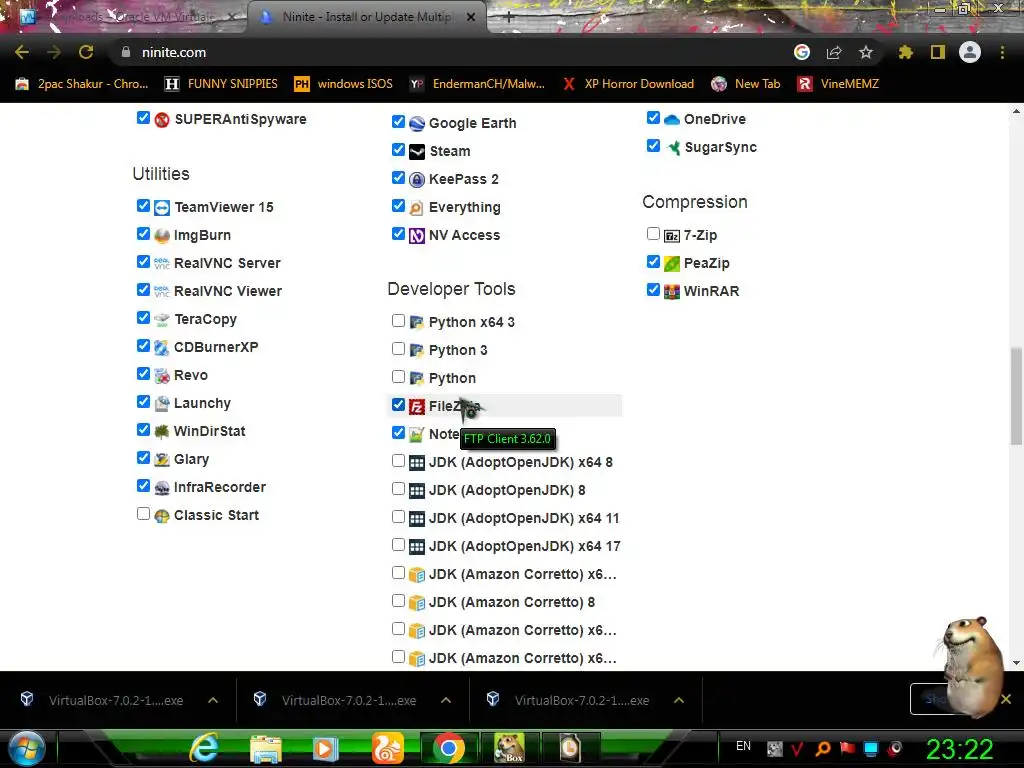Expand second VirtualBox download options arrow

[x=446, y=700]
